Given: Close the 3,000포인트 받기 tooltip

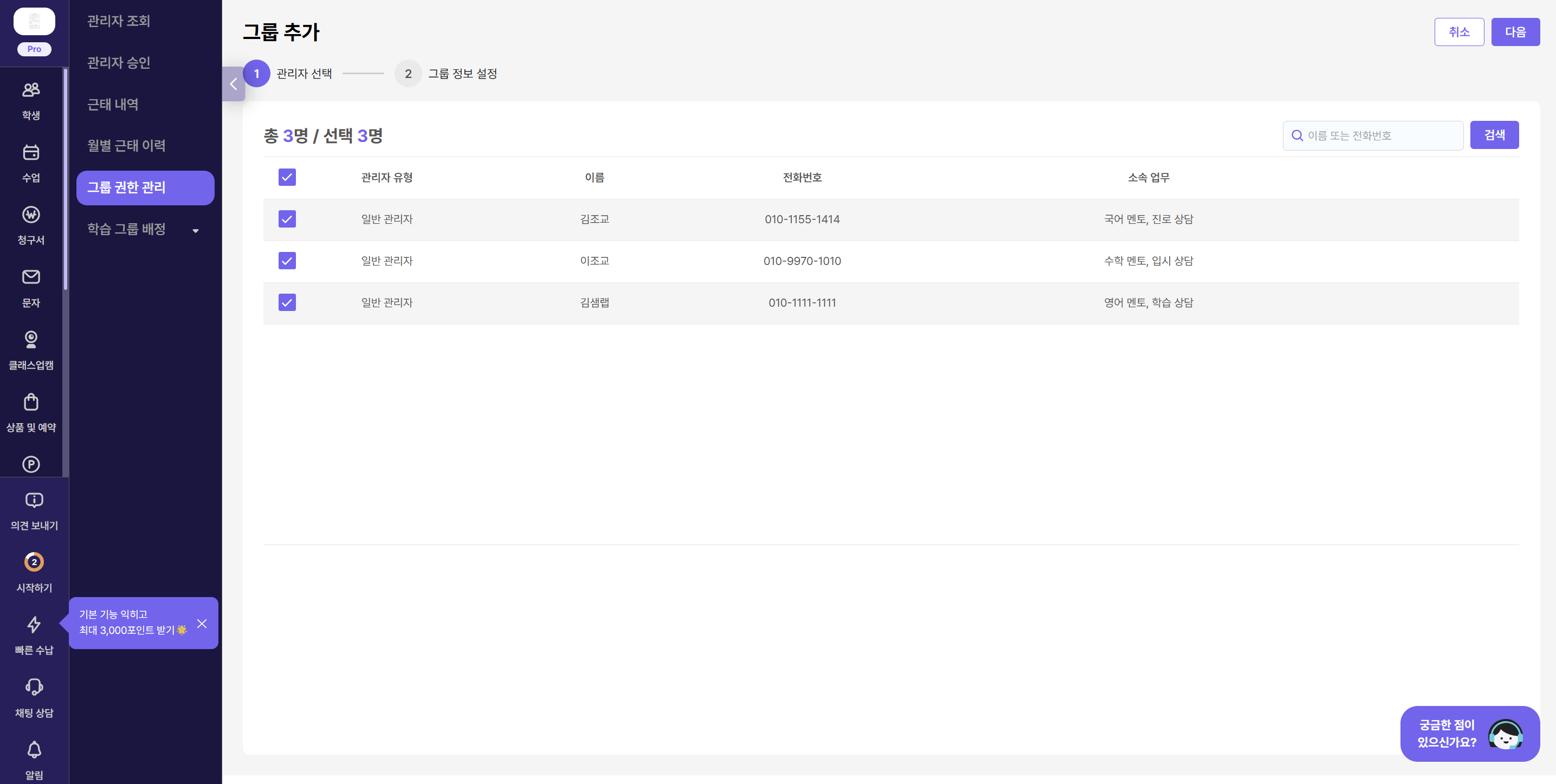Looking at the screenshot, I should (x=202, y=623).
